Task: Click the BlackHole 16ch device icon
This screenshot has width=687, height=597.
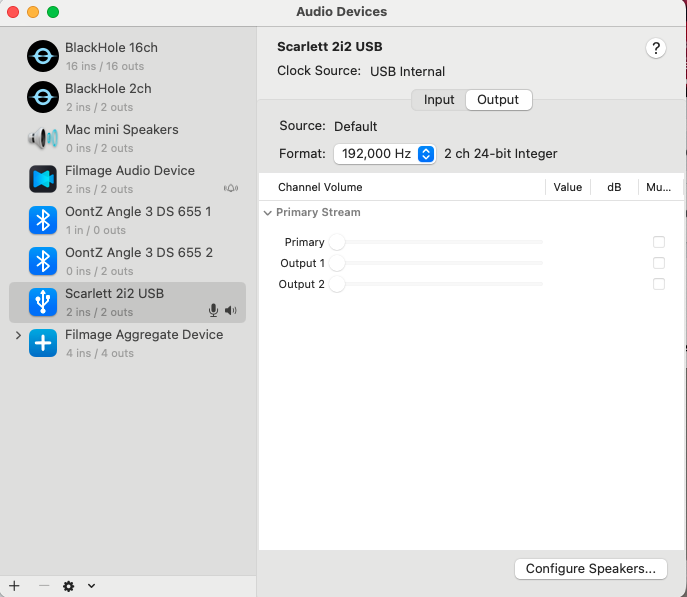Action: pyautogui.click(x=43, y=56)
